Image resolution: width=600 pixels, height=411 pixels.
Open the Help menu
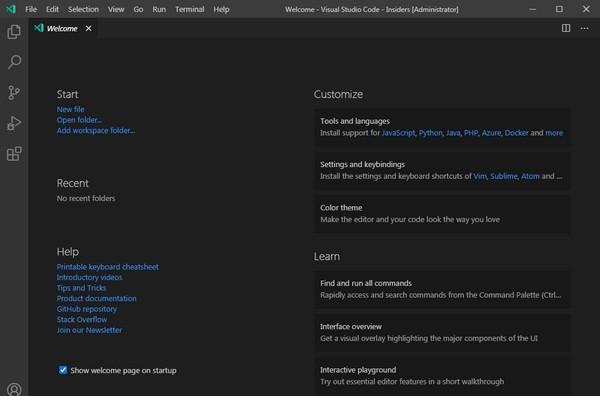point(221,9)
